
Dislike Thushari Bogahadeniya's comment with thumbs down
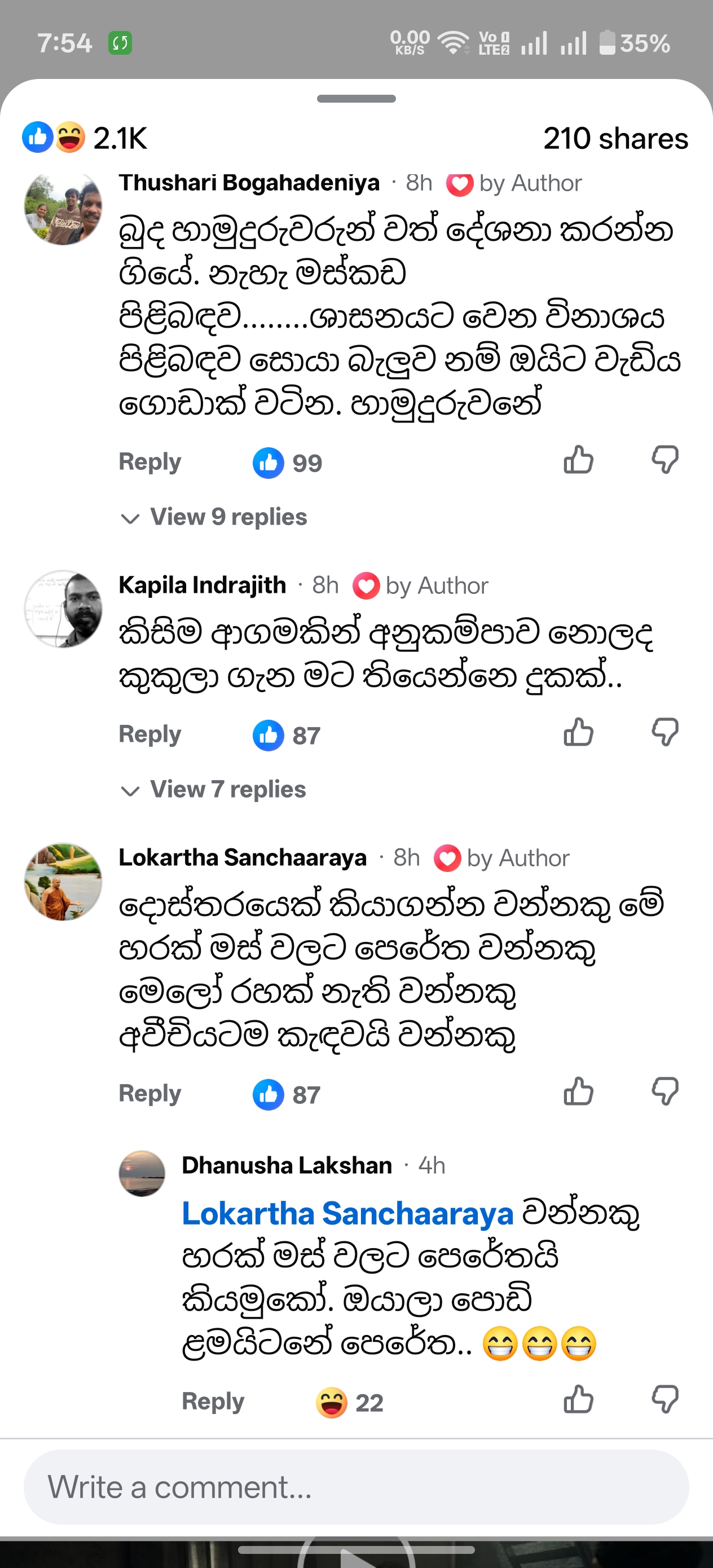pos(665,460)
